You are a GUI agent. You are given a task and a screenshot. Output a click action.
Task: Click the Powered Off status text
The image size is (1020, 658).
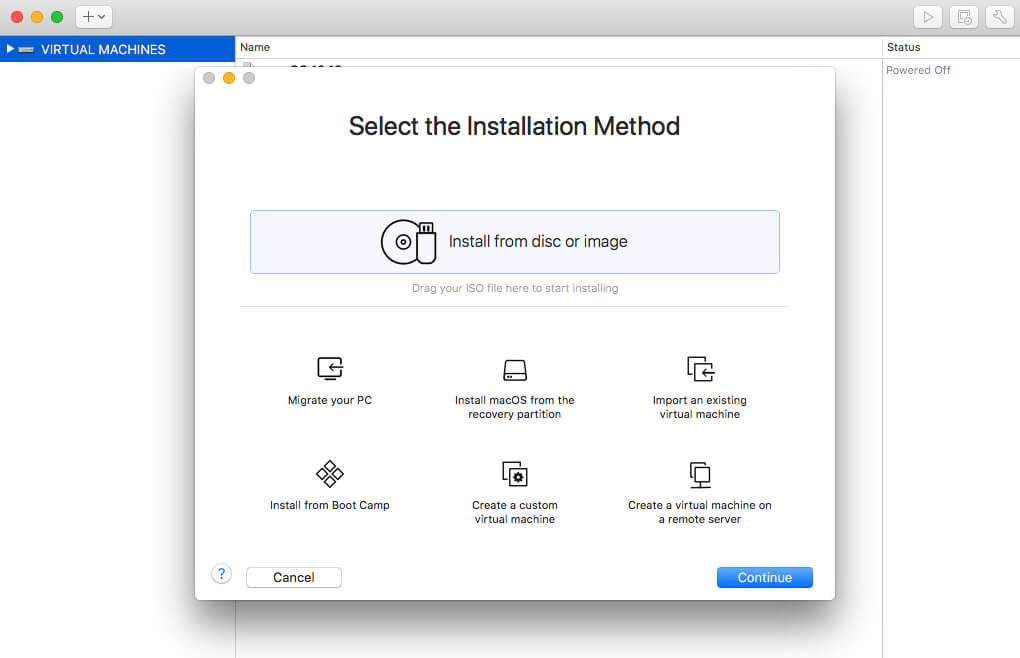[x=918, y=70]
